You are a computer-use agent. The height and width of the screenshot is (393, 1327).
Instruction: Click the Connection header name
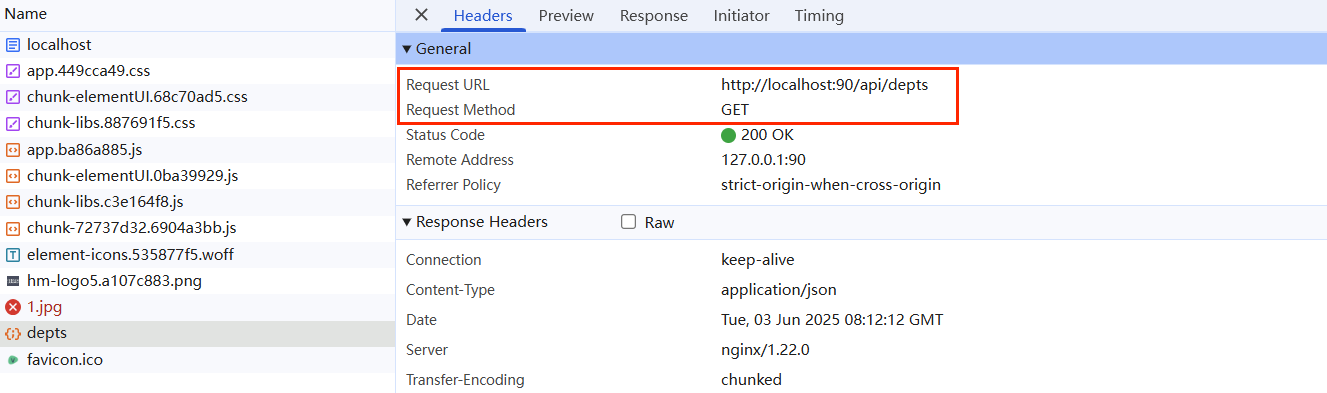pyautogui.click(x=444, y=260)
